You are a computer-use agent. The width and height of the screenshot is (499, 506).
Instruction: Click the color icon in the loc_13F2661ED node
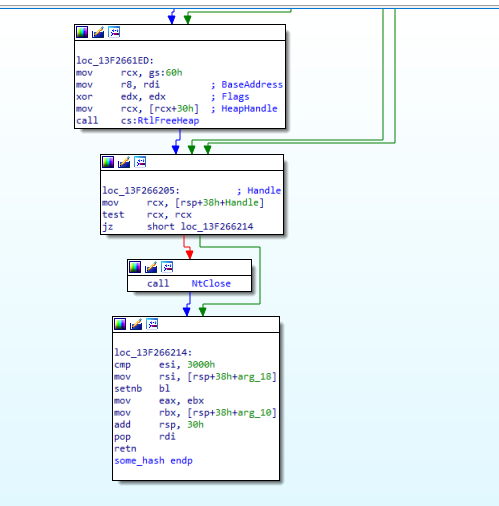(x=82, y=32)
